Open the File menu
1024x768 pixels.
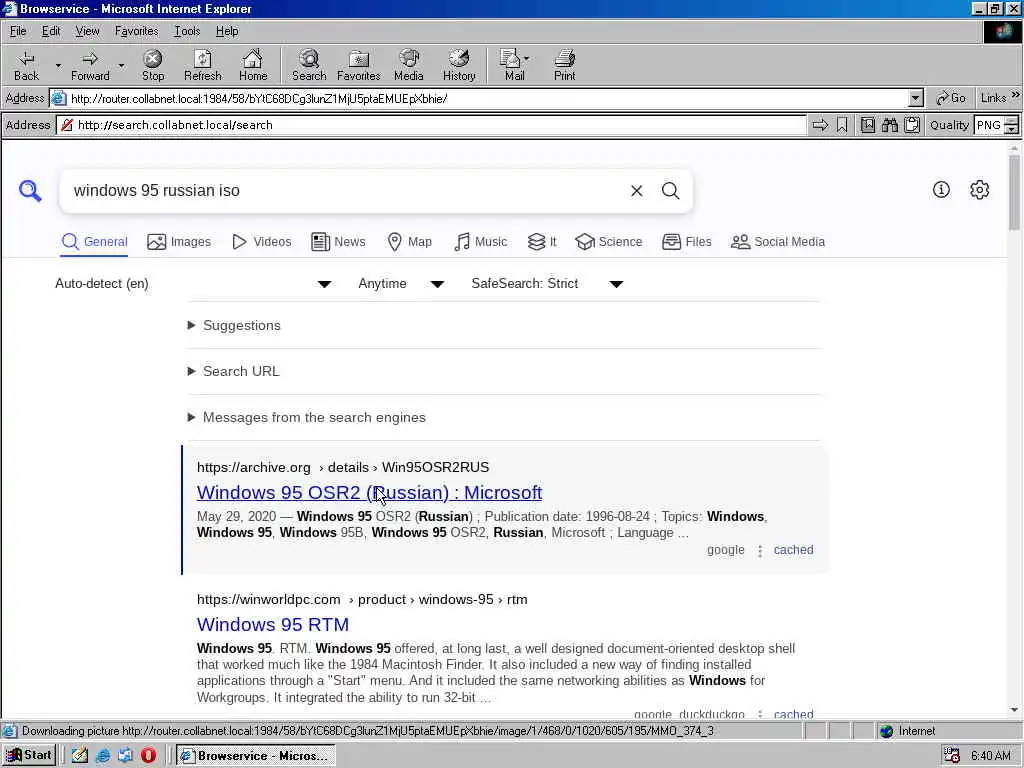tap(18, 31)
